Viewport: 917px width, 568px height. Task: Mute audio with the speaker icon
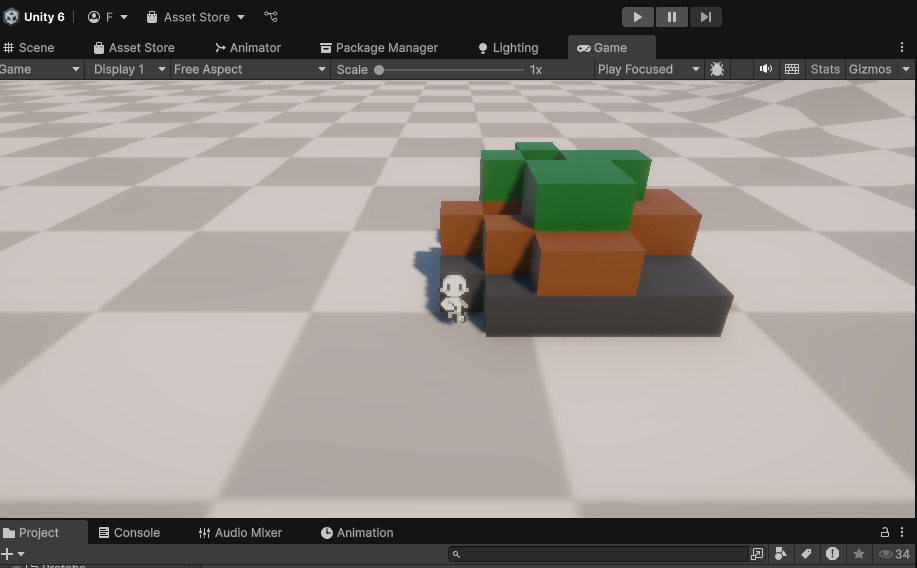point(766,69)
